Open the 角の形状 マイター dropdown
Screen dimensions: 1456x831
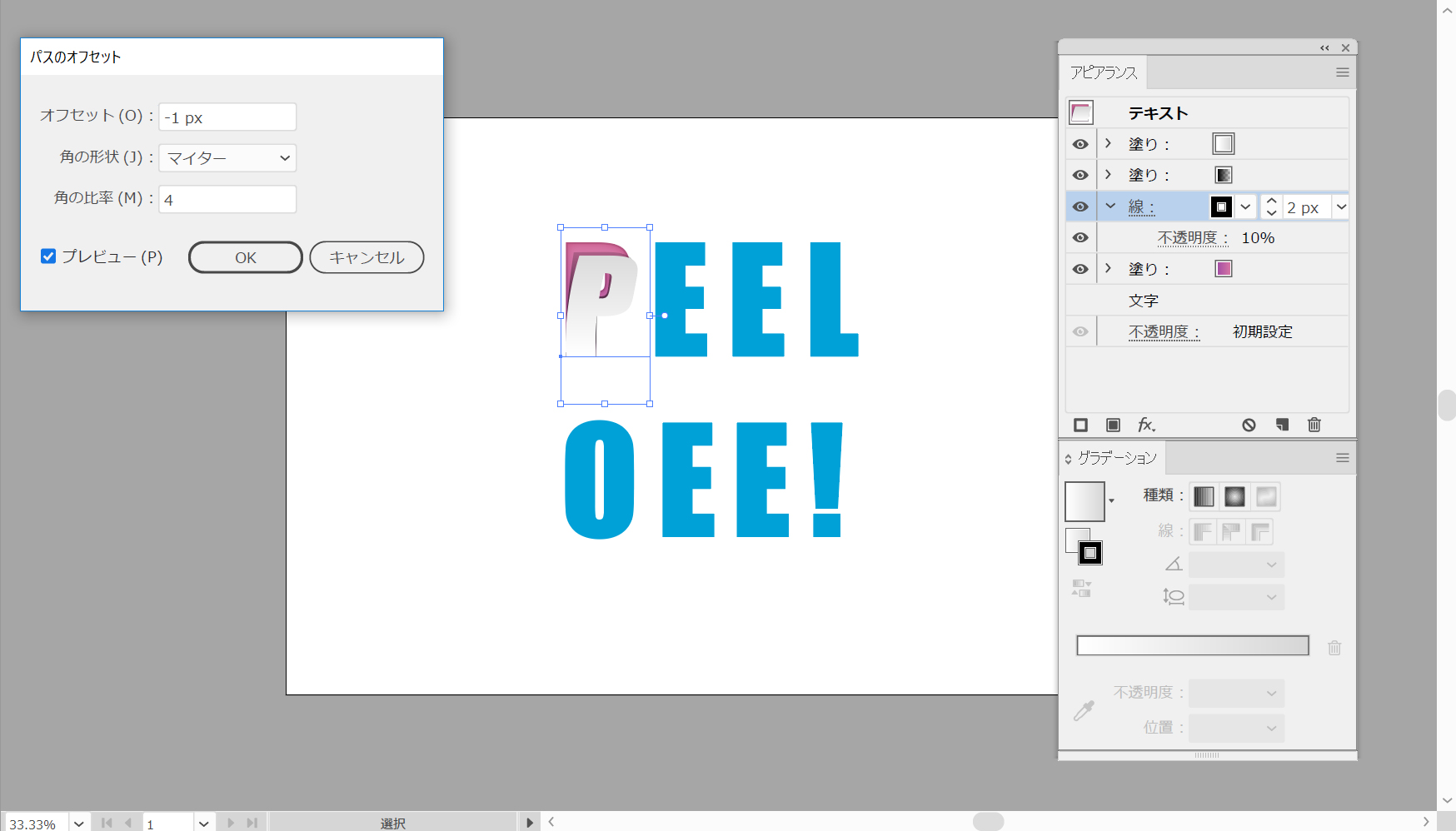pos(227,158)
